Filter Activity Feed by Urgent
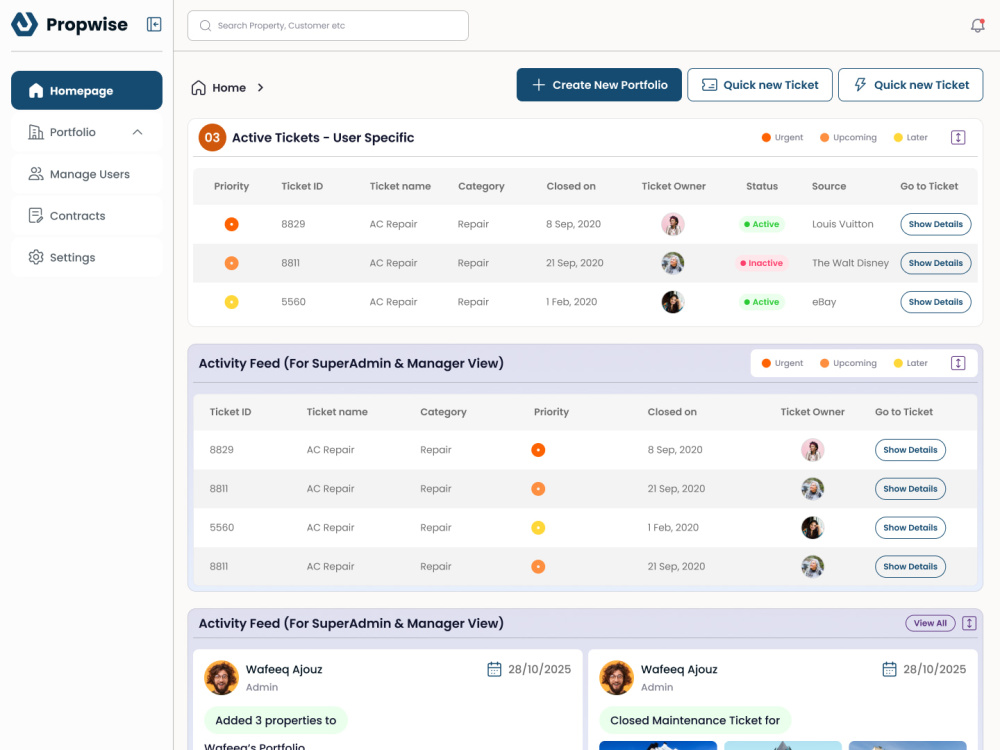The image size is (1000, 750). (x=783, y=364)
